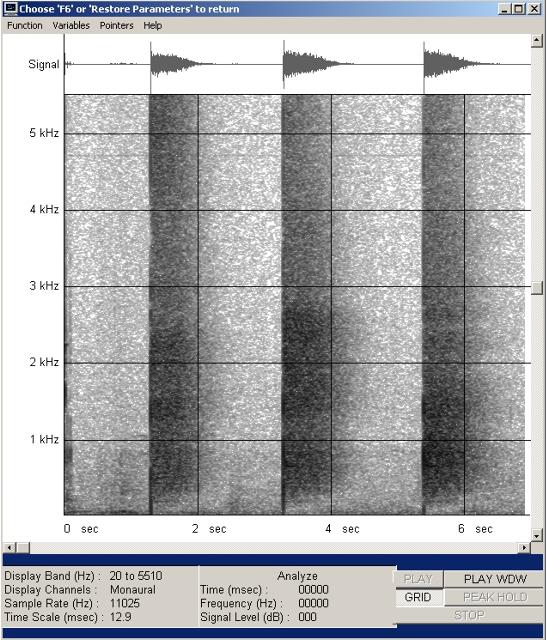Click the 1 kHz axis label

[44, 439]
